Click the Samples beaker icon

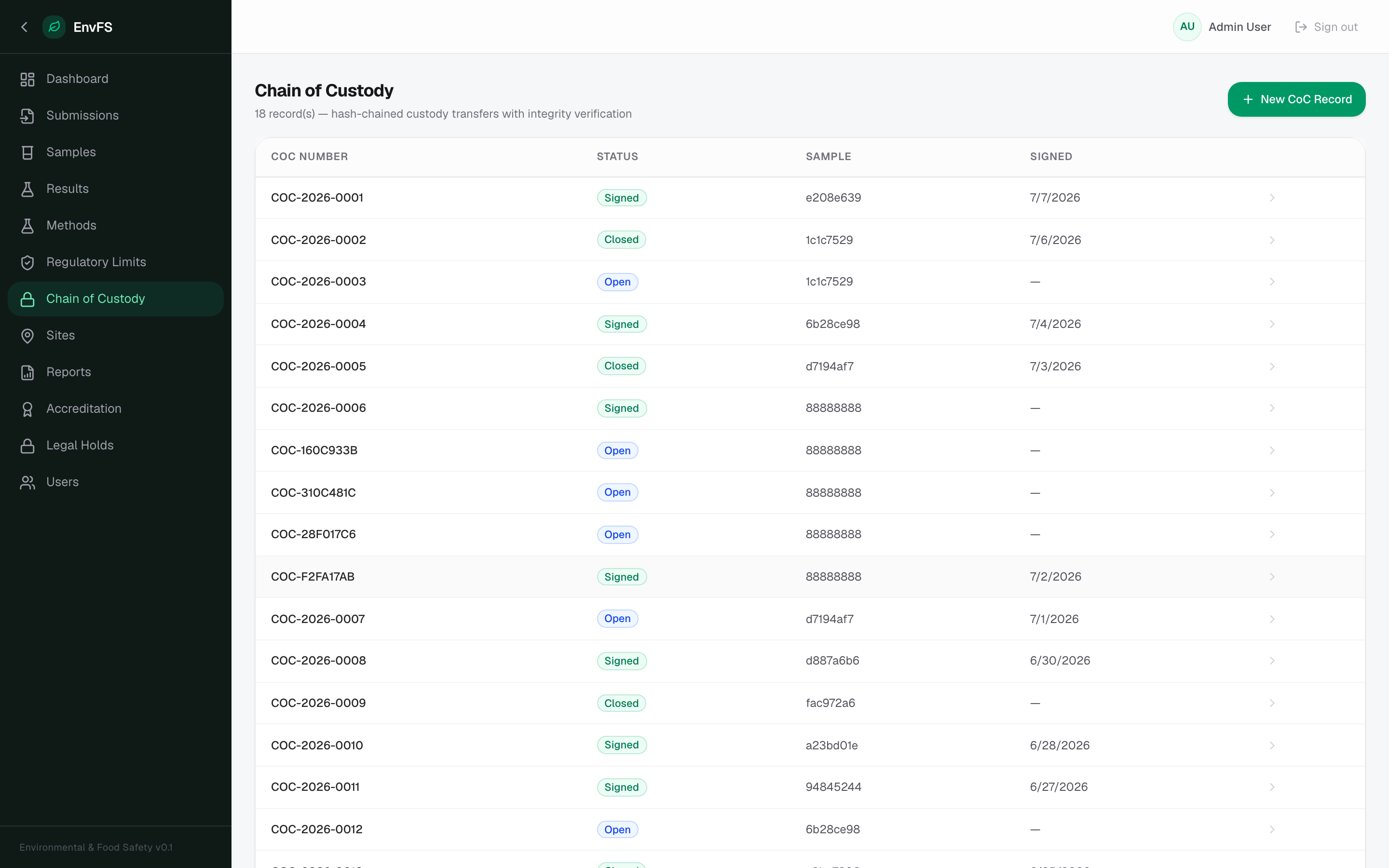pyautogui.click(x=27, y=152)
